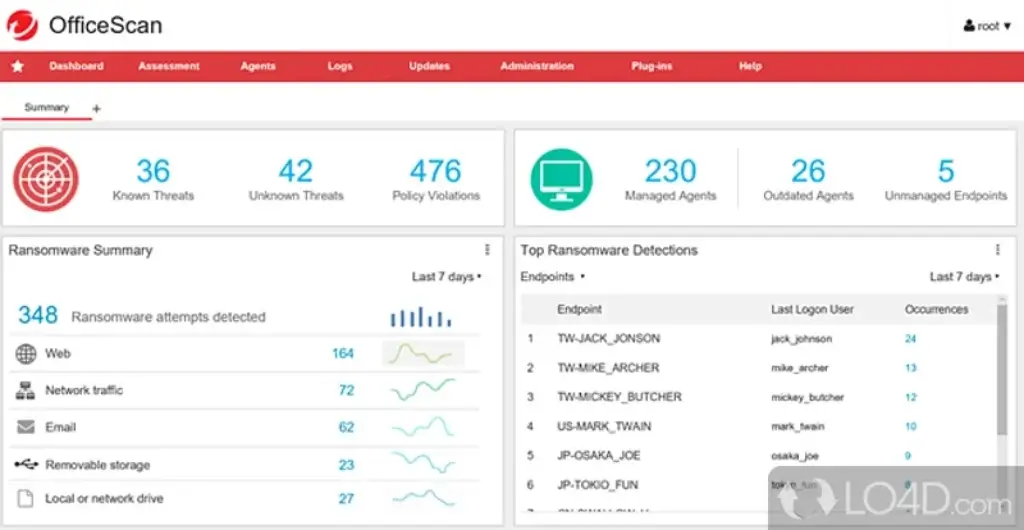Open the Updates menu
Screen dimensions: 1024x530
pyautogui.click(x=430, y=66)
